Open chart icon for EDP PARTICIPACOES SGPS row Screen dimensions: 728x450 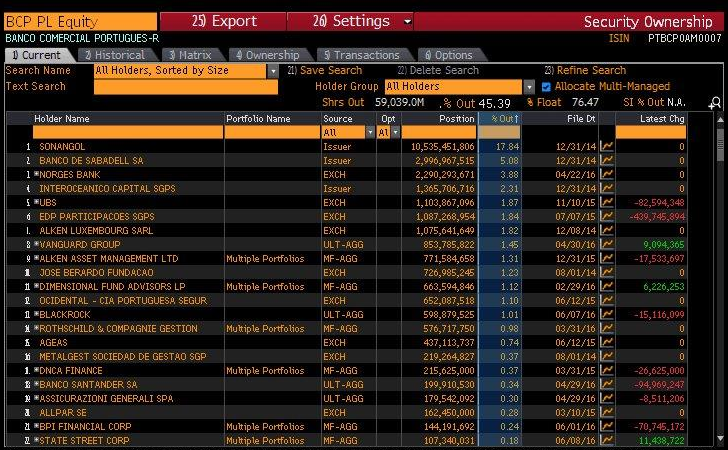(x=606, y=216)
